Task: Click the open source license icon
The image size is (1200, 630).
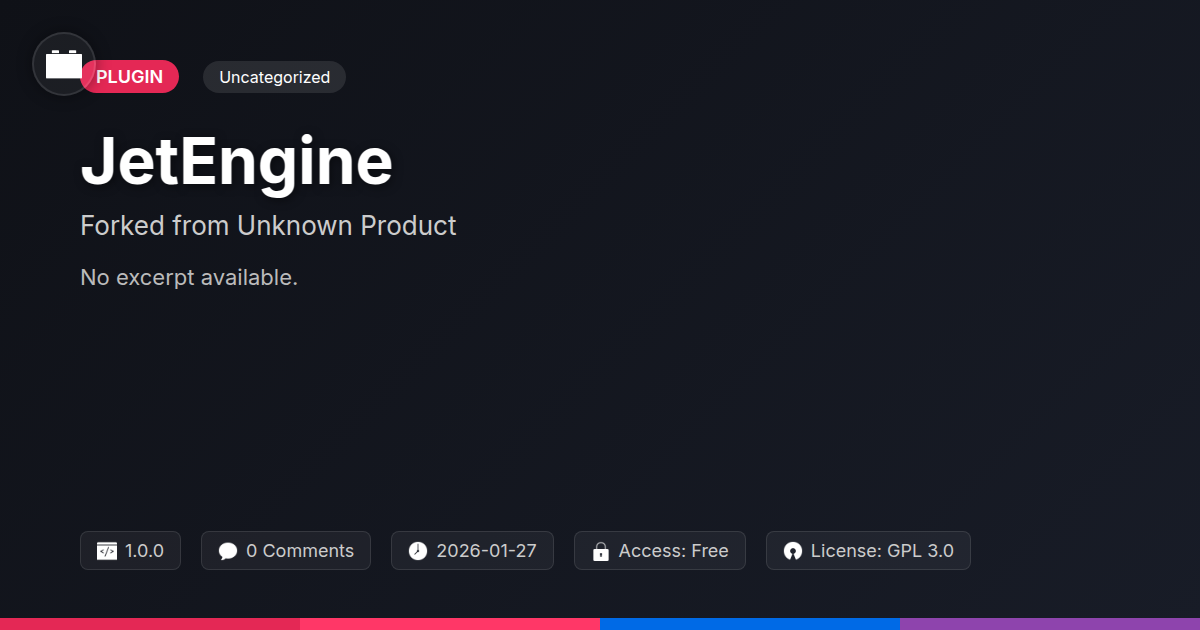Action: point(793,551)
